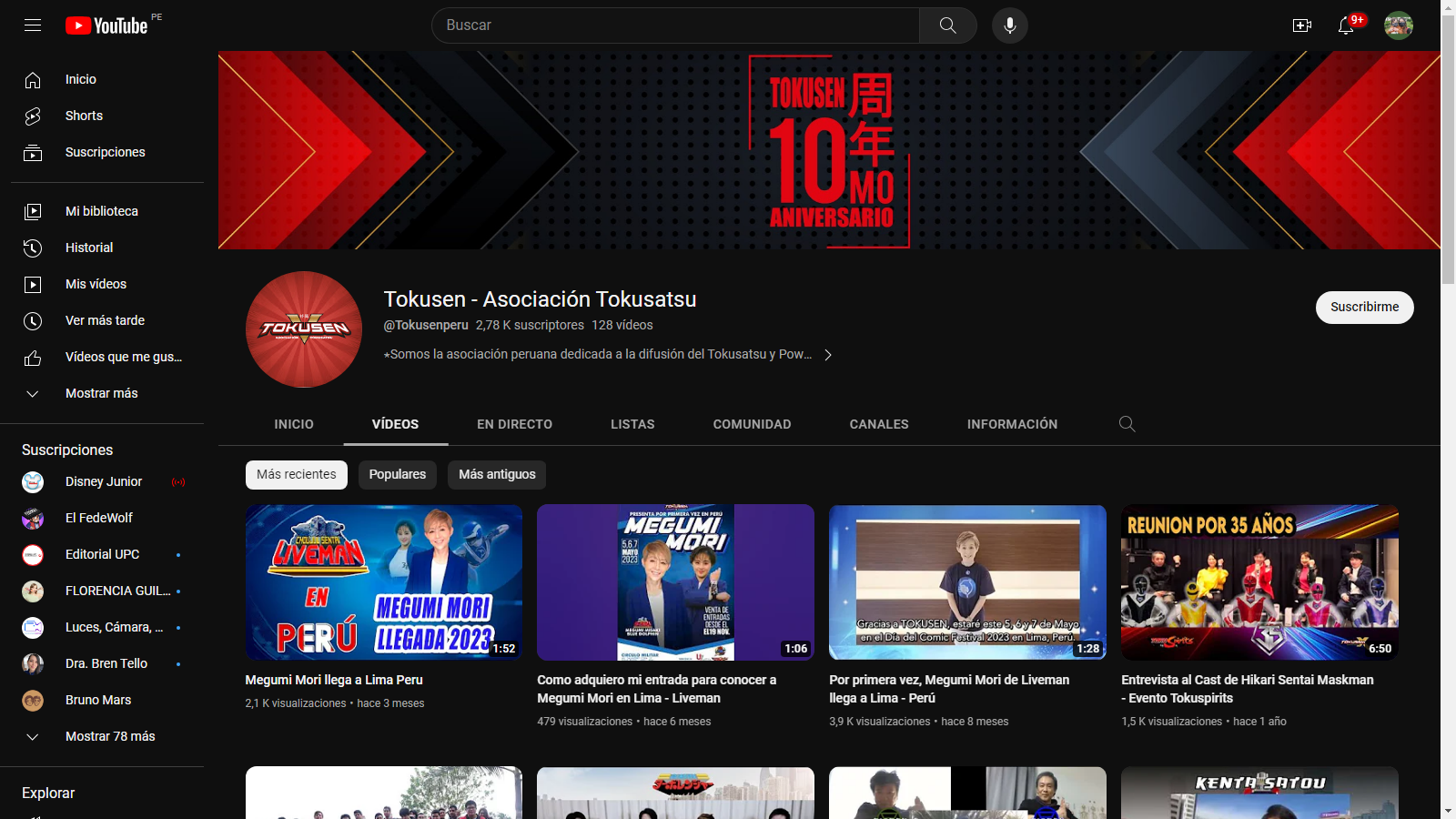Switch to the VÍDEOS tab

[396, 424]
